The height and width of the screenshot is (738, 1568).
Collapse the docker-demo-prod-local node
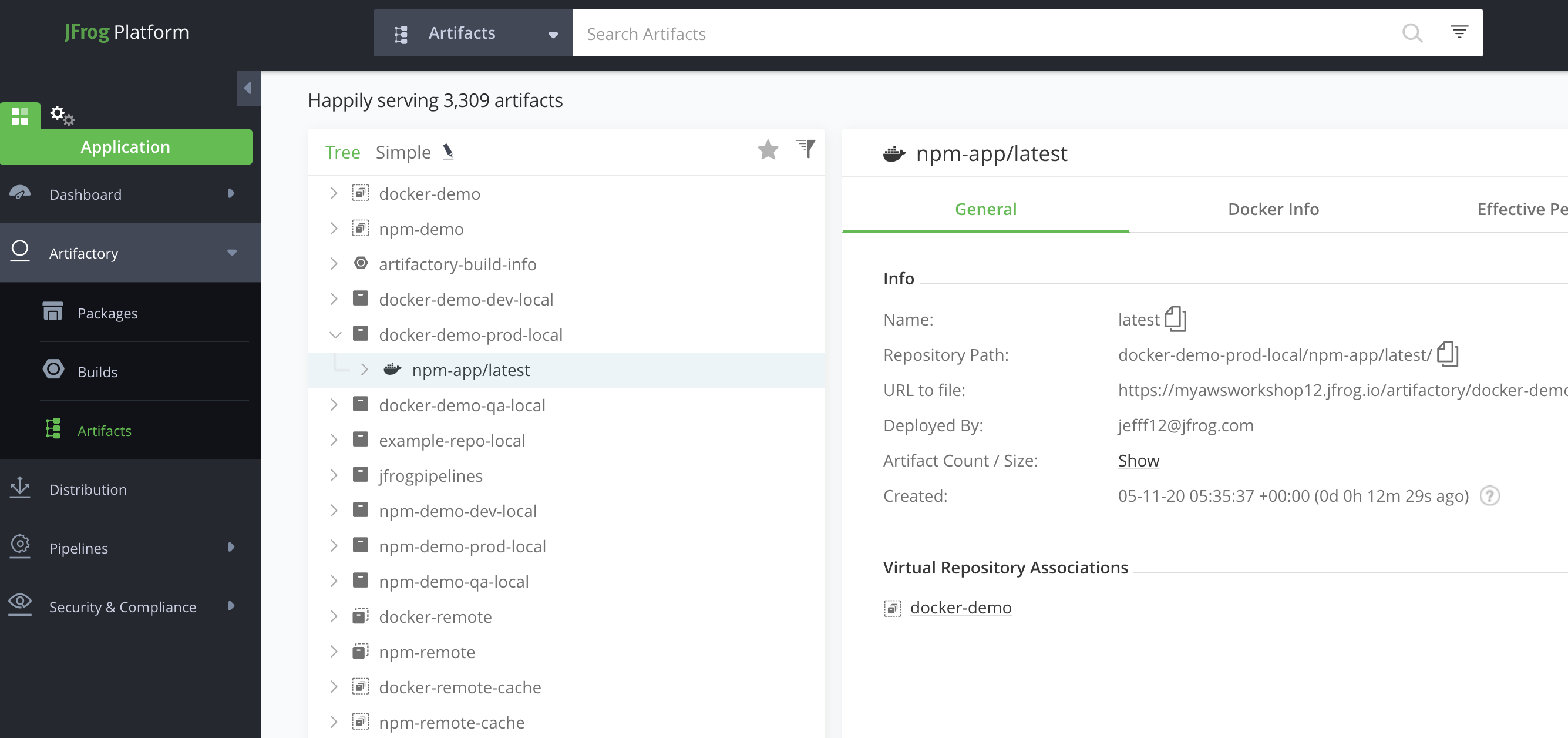tap(335, 335)
